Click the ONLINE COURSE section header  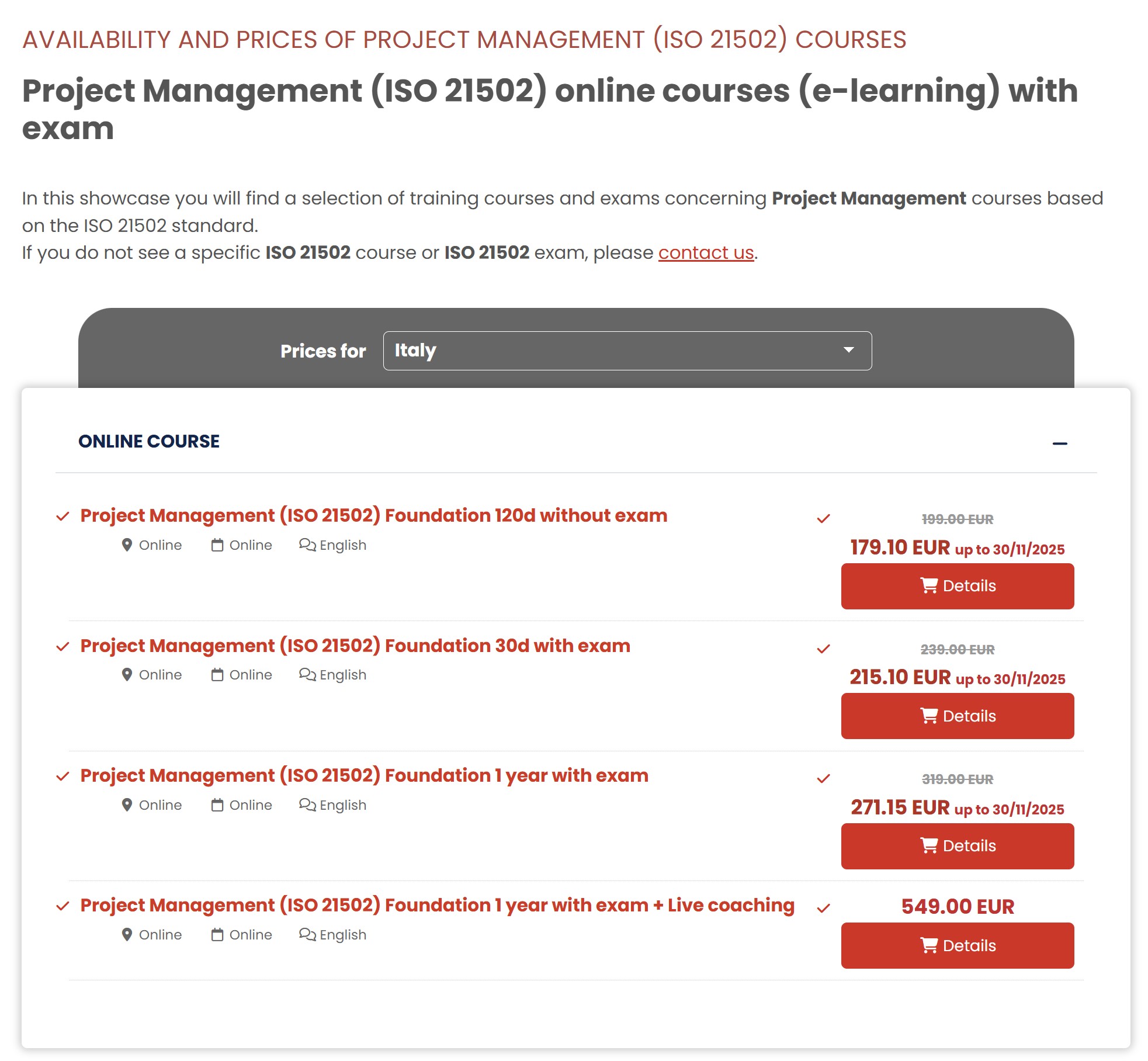[149, 441]
